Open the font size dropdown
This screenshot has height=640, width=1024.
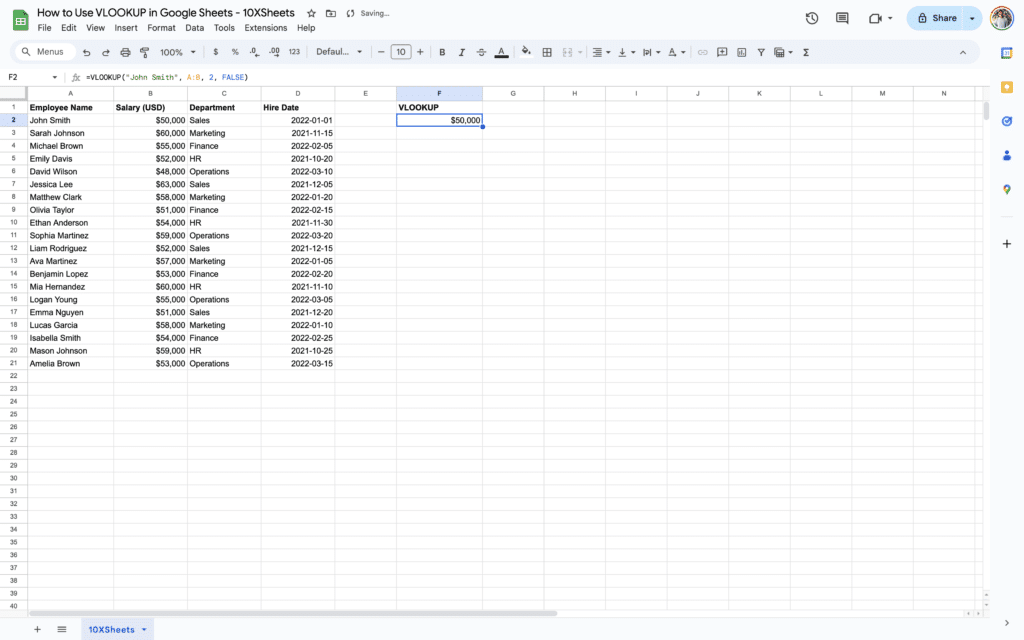click(x=401, y=51)
